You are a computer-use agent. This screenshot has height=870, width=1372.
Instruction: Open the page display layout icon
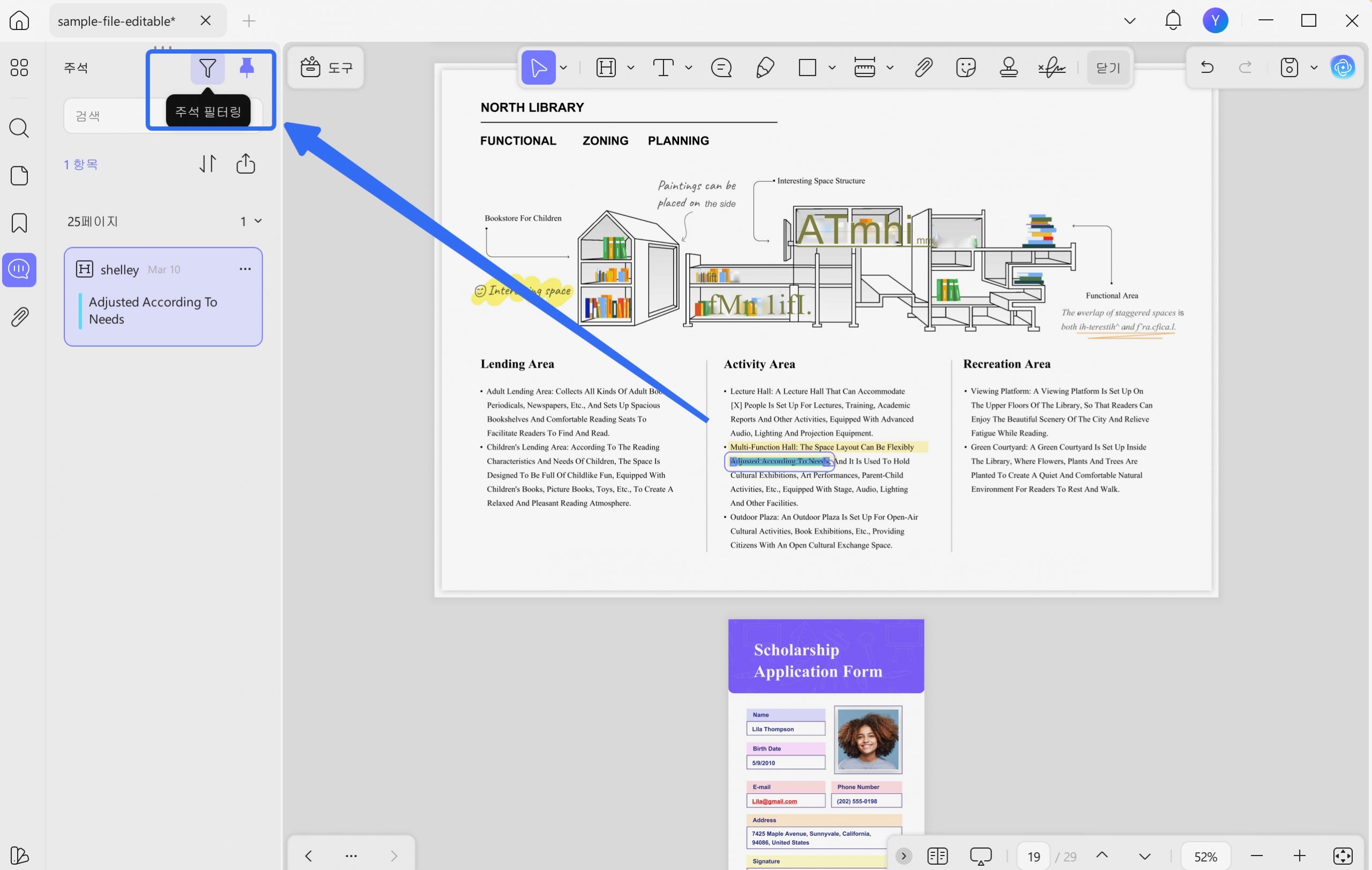coord(937,856)
